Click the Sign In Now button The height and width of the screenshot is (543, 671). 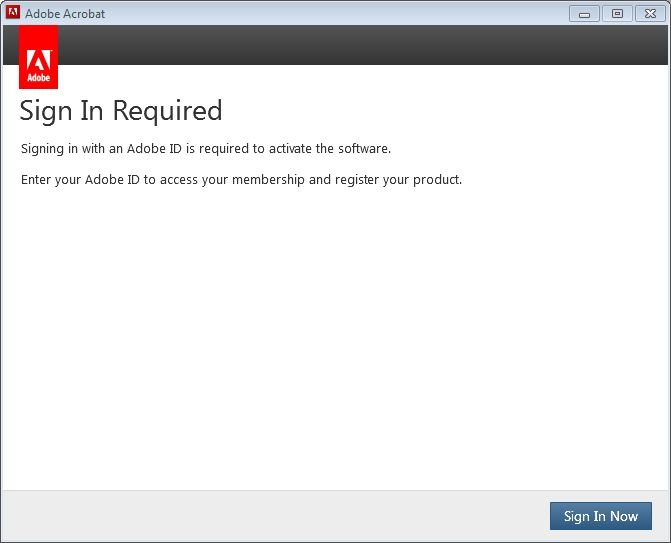coord(600,516)
